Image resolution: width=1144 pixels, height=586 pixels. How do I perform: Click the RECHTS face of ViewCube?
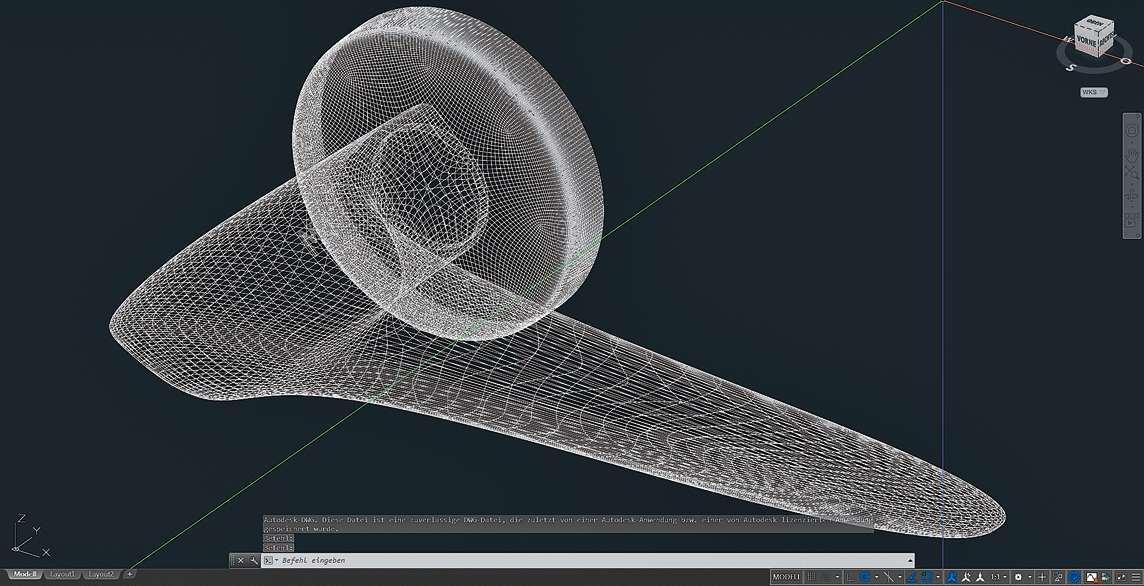[x=1106, y=40]
